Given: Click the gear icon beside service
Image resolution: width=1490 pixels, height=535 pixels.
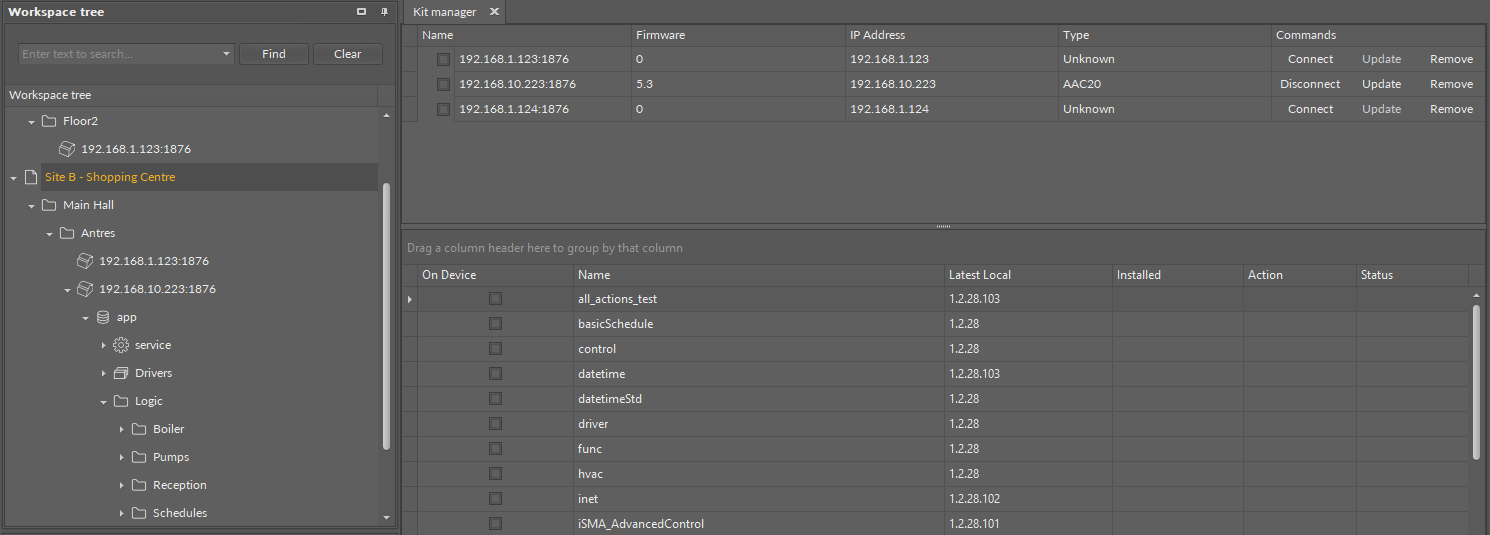Looking at the screenshot, I should coord(121,345).
